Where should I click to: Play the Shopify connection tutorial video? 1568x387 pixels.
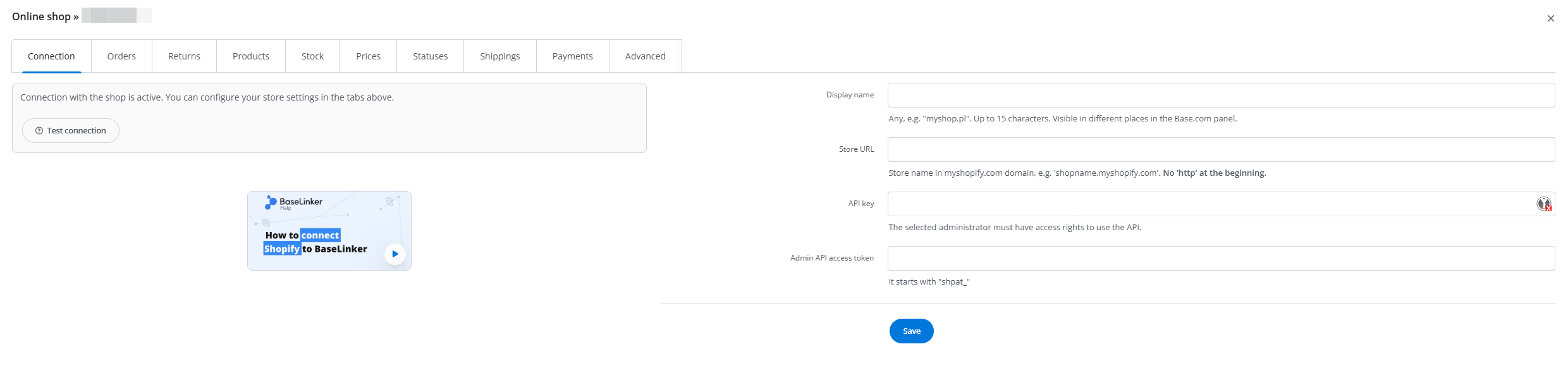point(395,254)
